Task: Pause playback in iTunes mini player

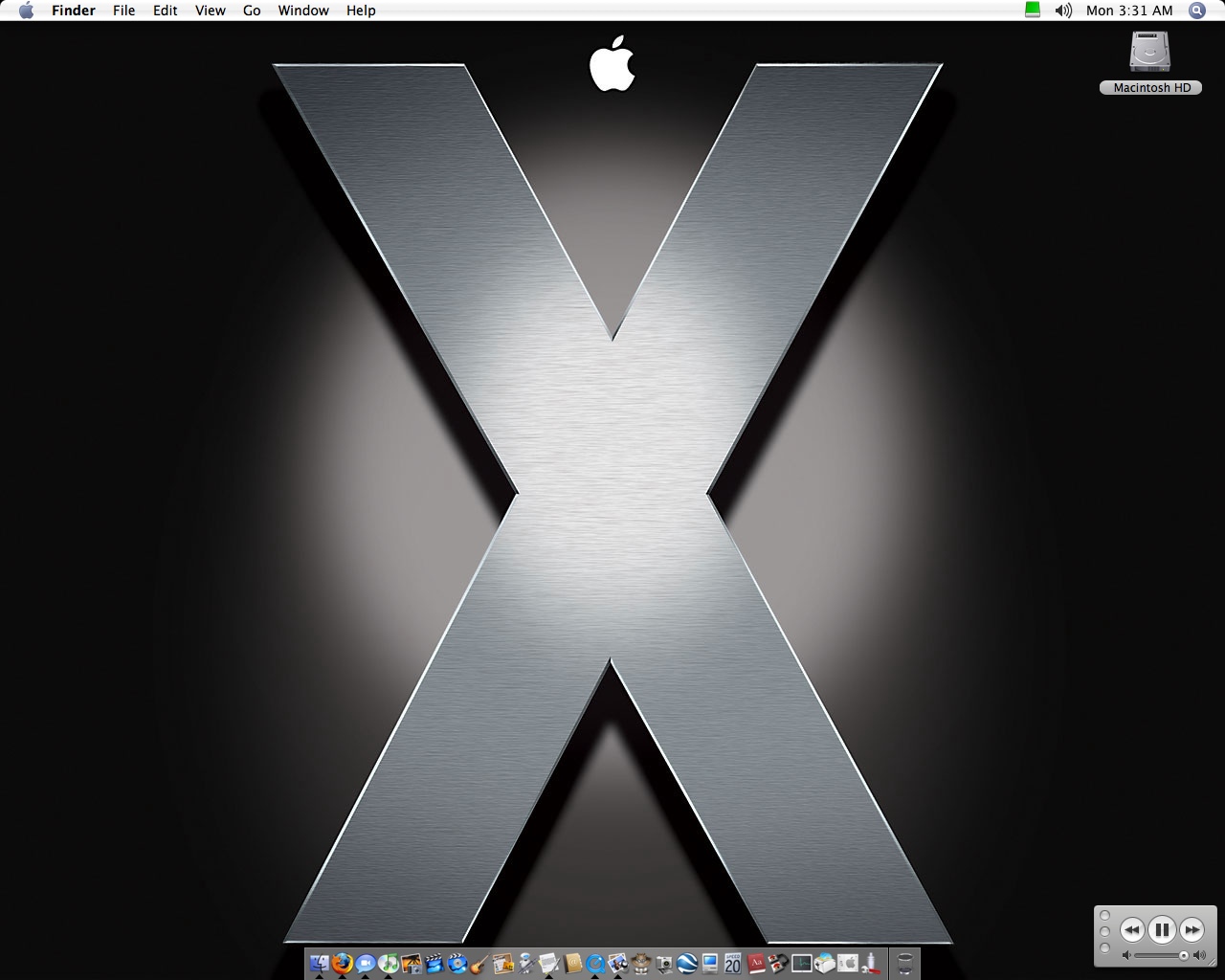Action: [1162, 929]
